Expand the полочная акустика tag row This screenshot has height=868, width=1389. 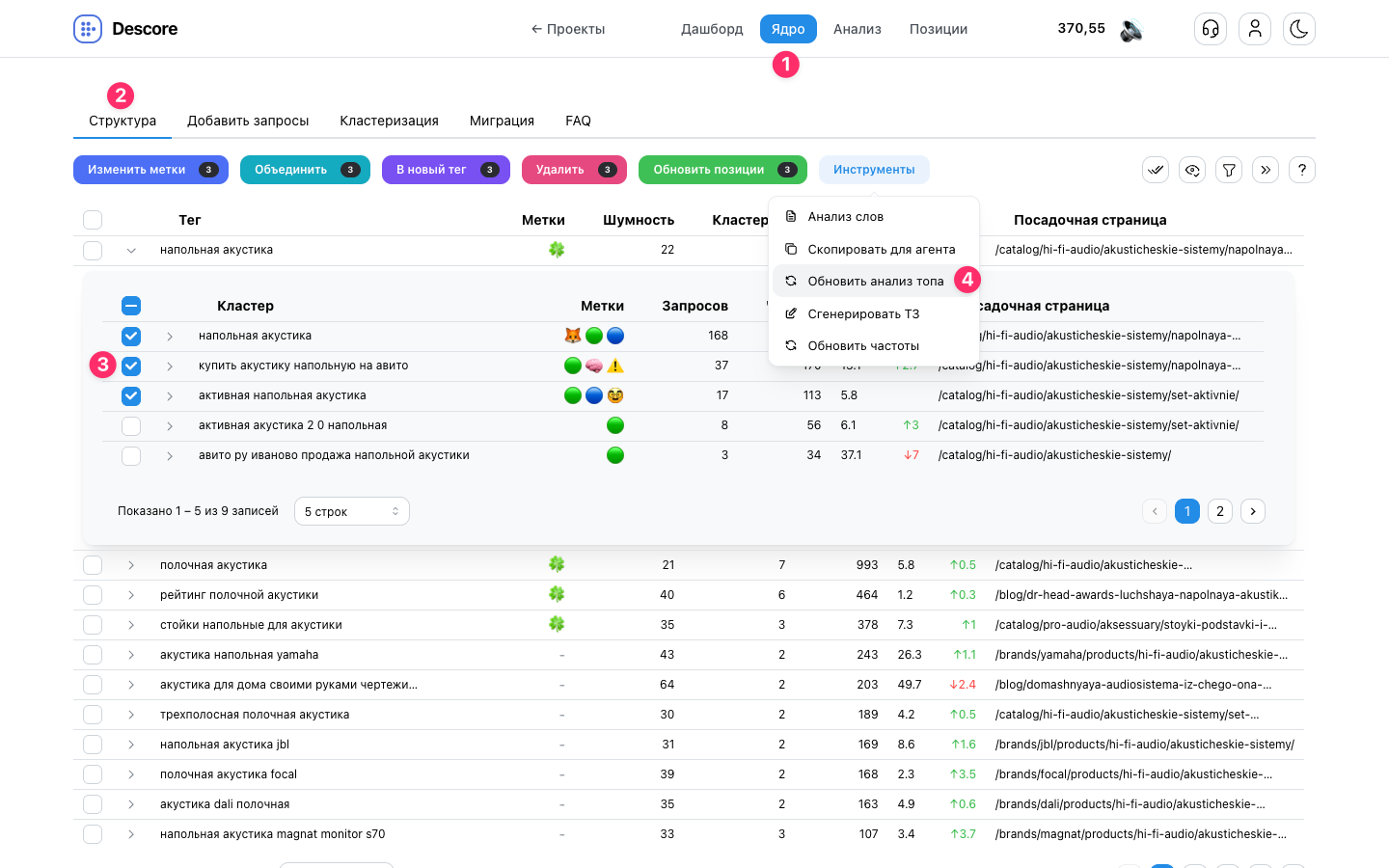(131, 565)
